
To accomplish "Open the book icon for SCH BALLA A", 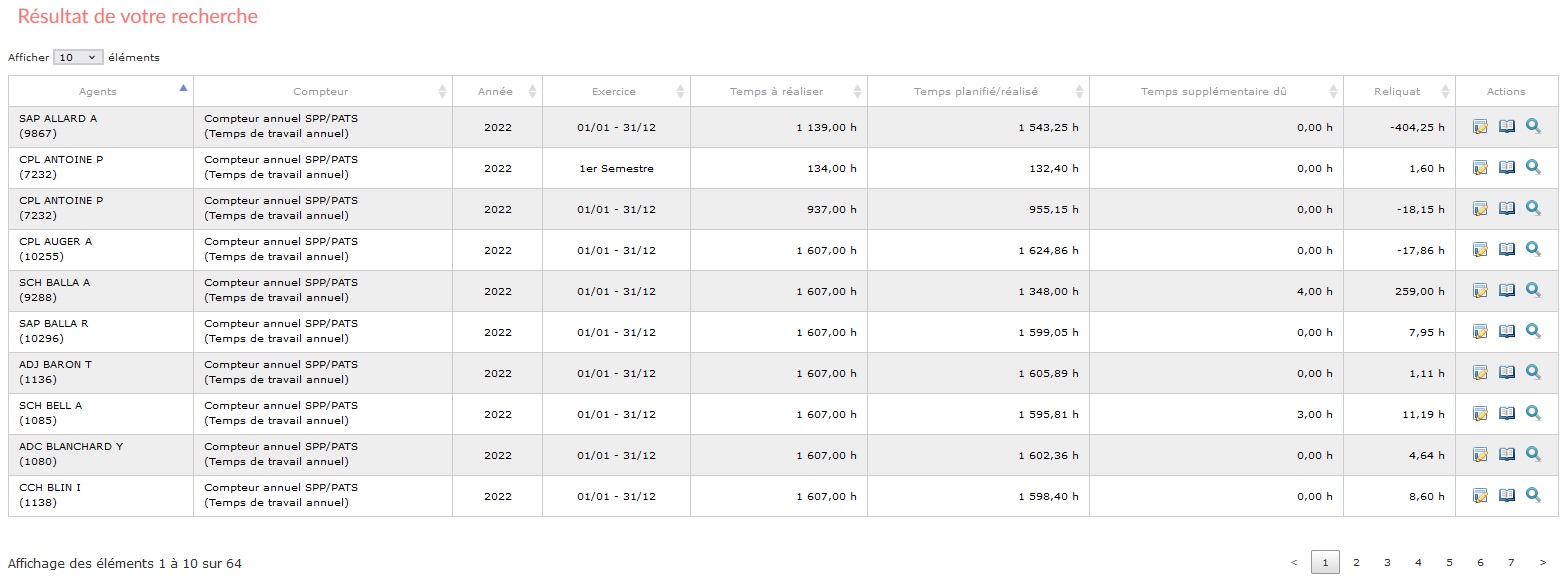I will pyautogui.click(x=1507, y=291).
